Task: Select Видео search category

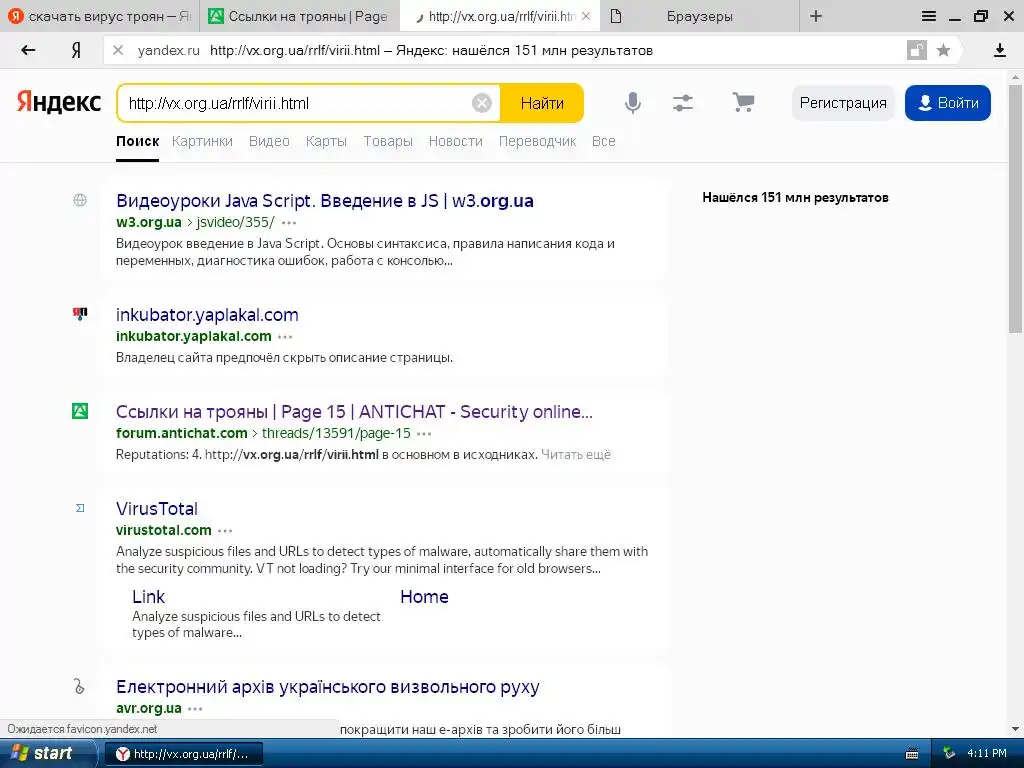Action: click(269, 141)
